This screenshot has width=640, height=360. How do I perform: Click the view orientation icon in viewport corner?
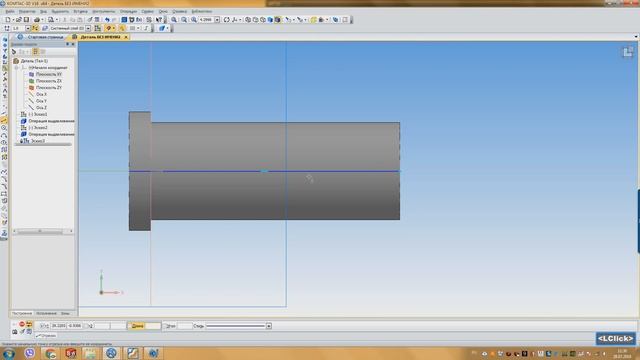click(x=627, y=52)
